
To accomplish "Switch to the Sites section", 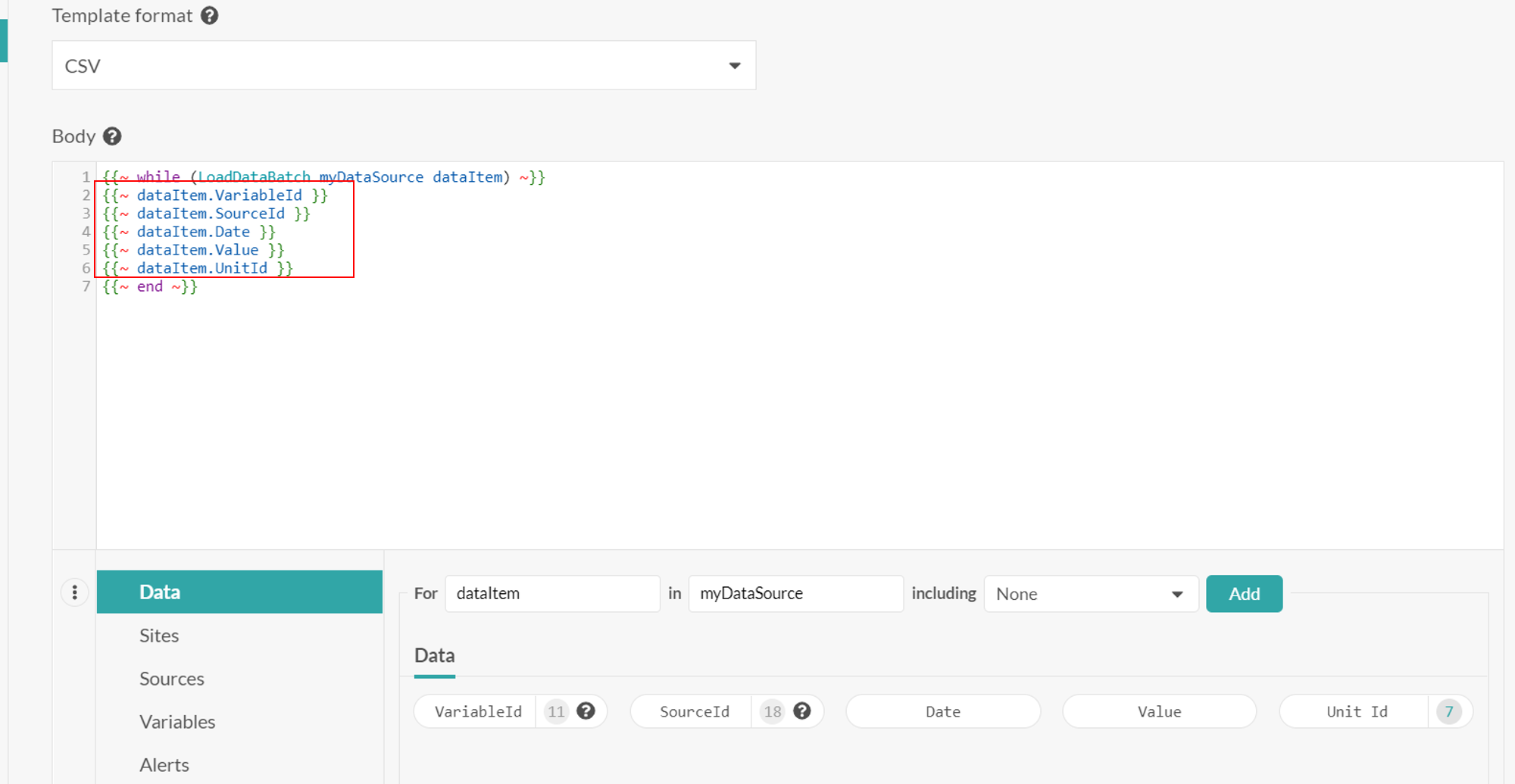I will point(159,636).
